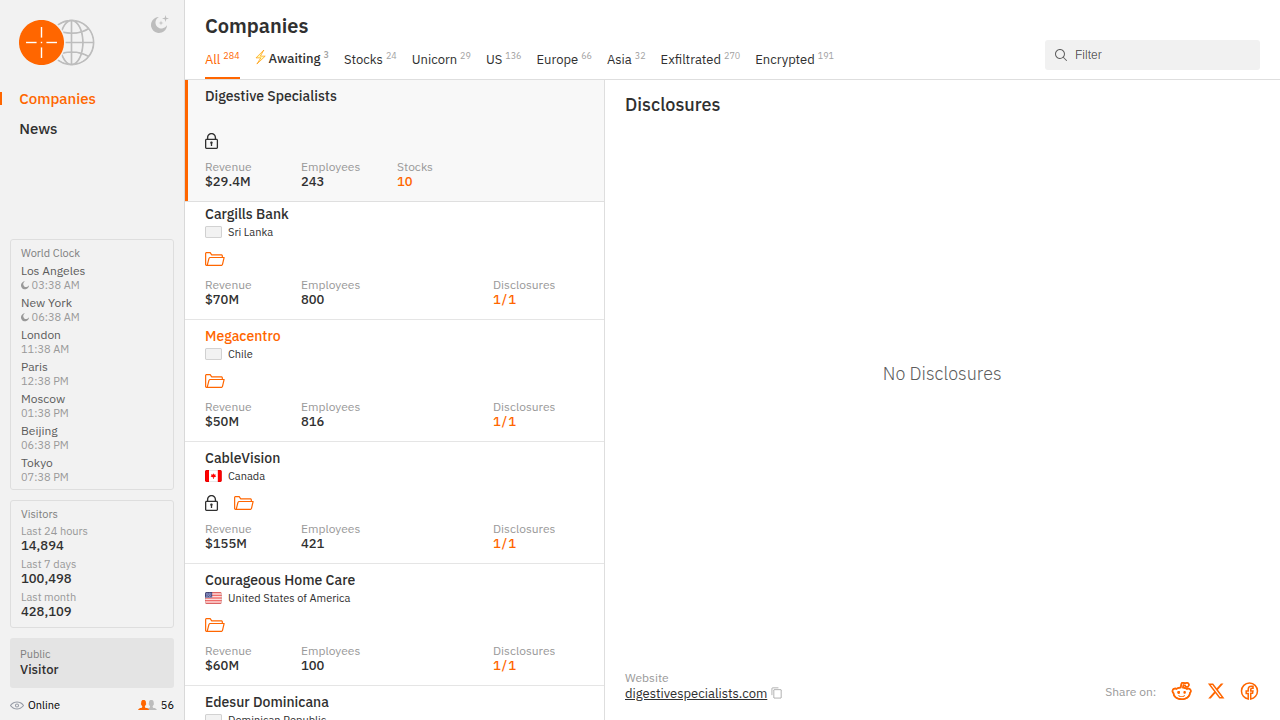Open the Megacentro company entry
The height and width of the screenshot is (720, 1280).
(395, 381)
